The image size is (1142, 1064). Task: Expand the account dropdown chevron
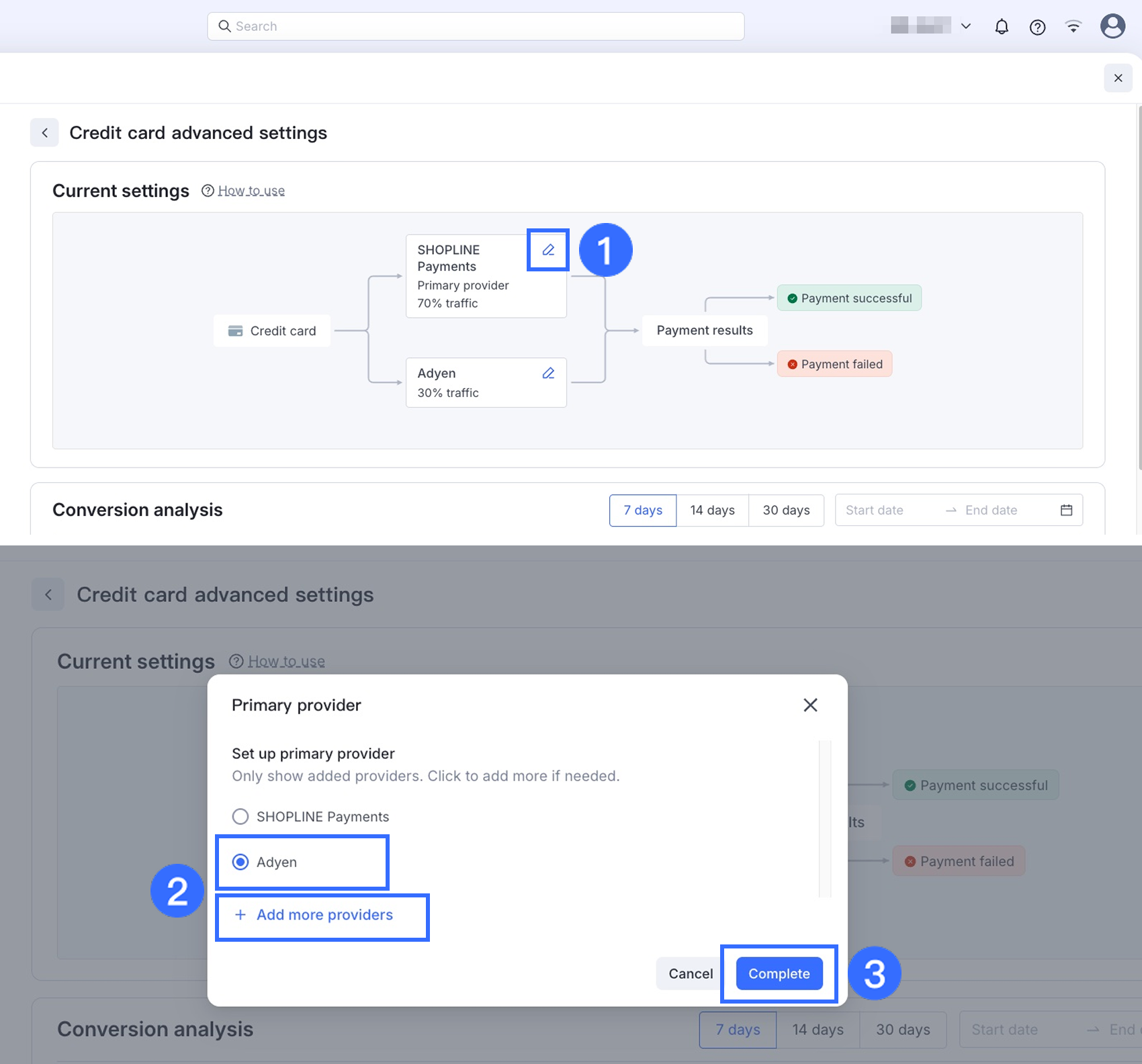point(966,26)
